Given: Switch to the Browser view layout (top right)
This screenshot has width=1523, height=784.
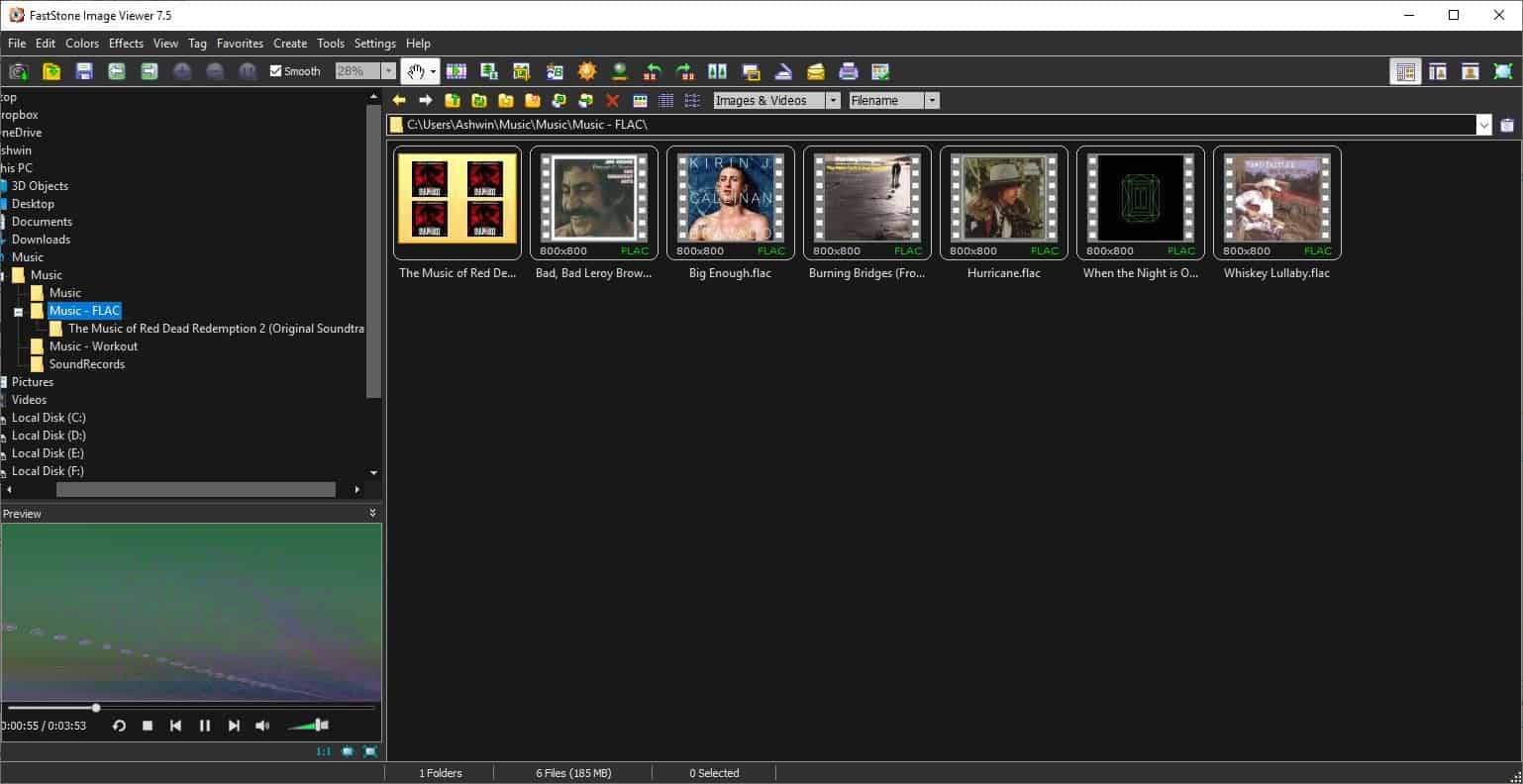Looking at the screenshot, I should [1405, 71].
